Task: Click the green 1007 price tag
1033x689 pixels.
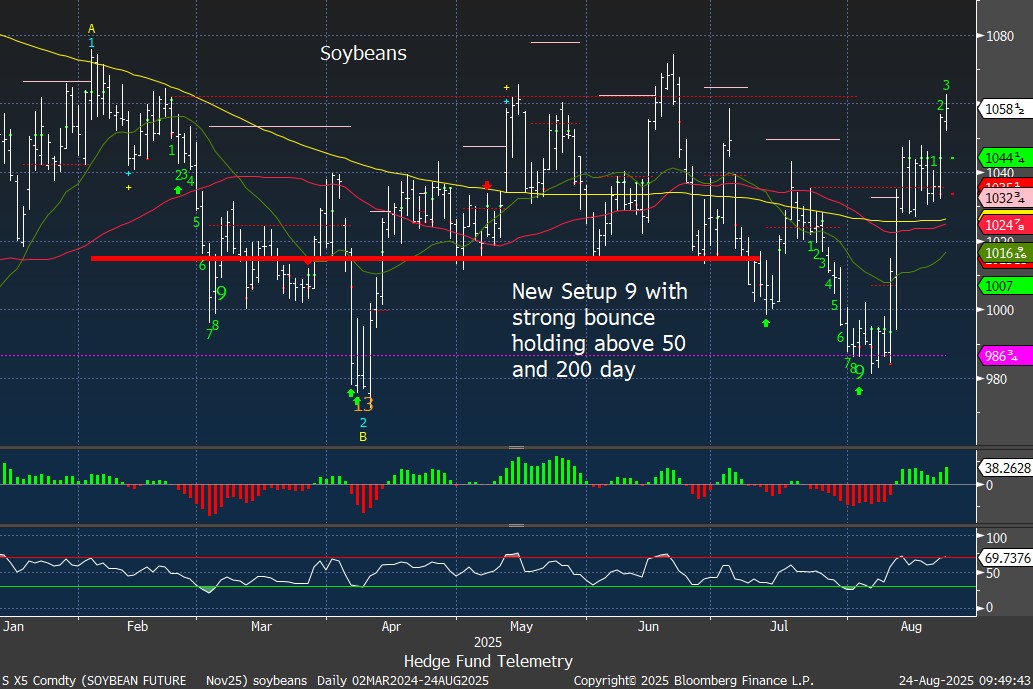Action: [1003, 286]
